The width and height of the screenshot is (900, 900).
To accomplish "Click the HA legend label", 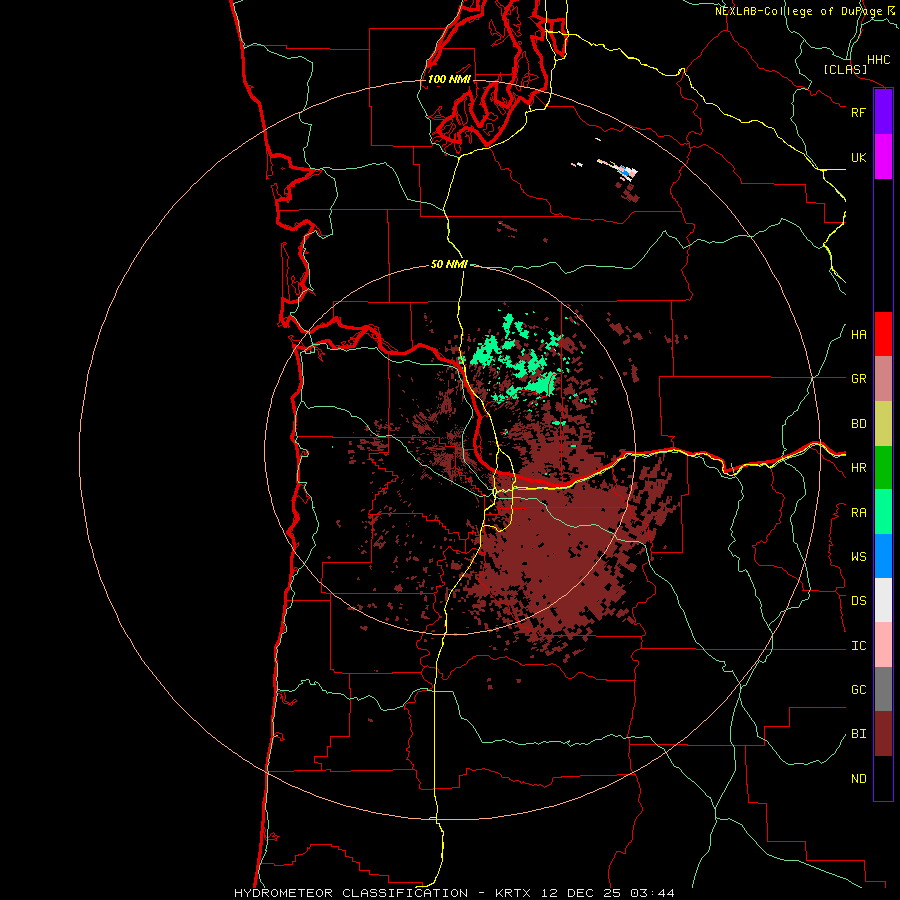I will pos(858,335).
